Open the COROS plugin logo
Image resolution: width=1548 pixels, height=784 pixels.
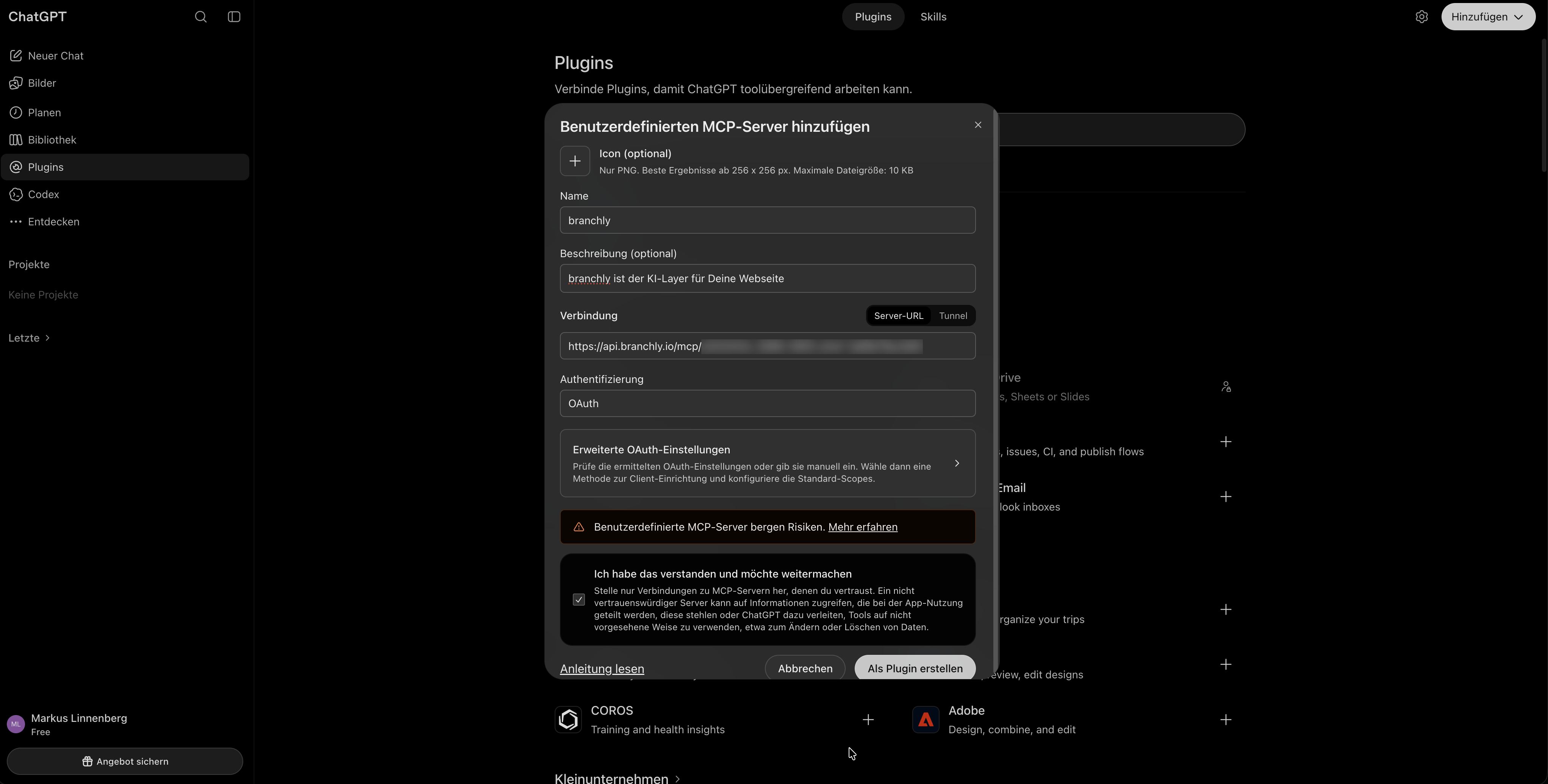[x=568, y=720]
